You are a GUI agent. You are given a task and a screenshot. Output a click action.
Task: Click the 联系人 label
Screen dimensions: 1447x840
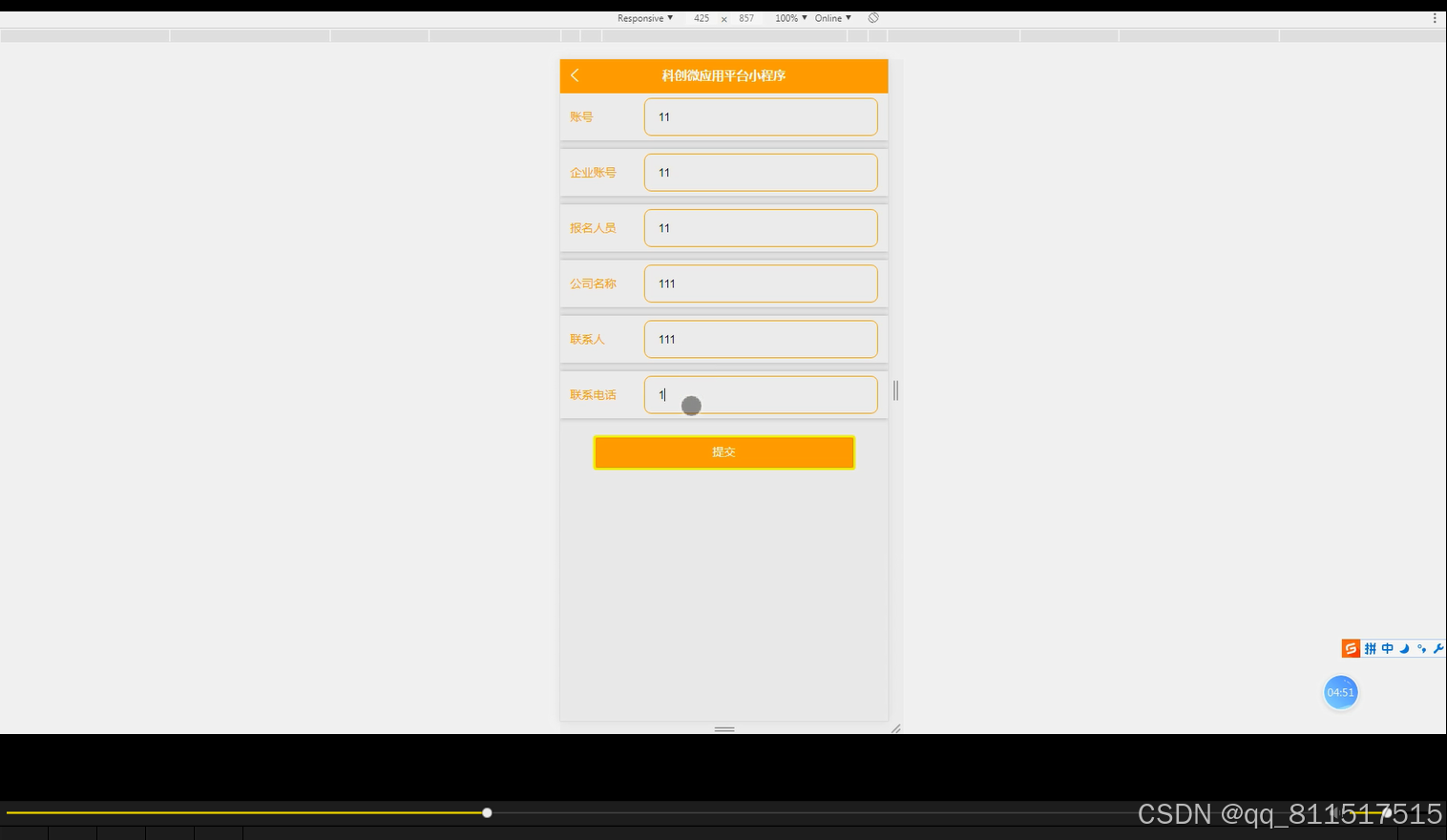587,339
